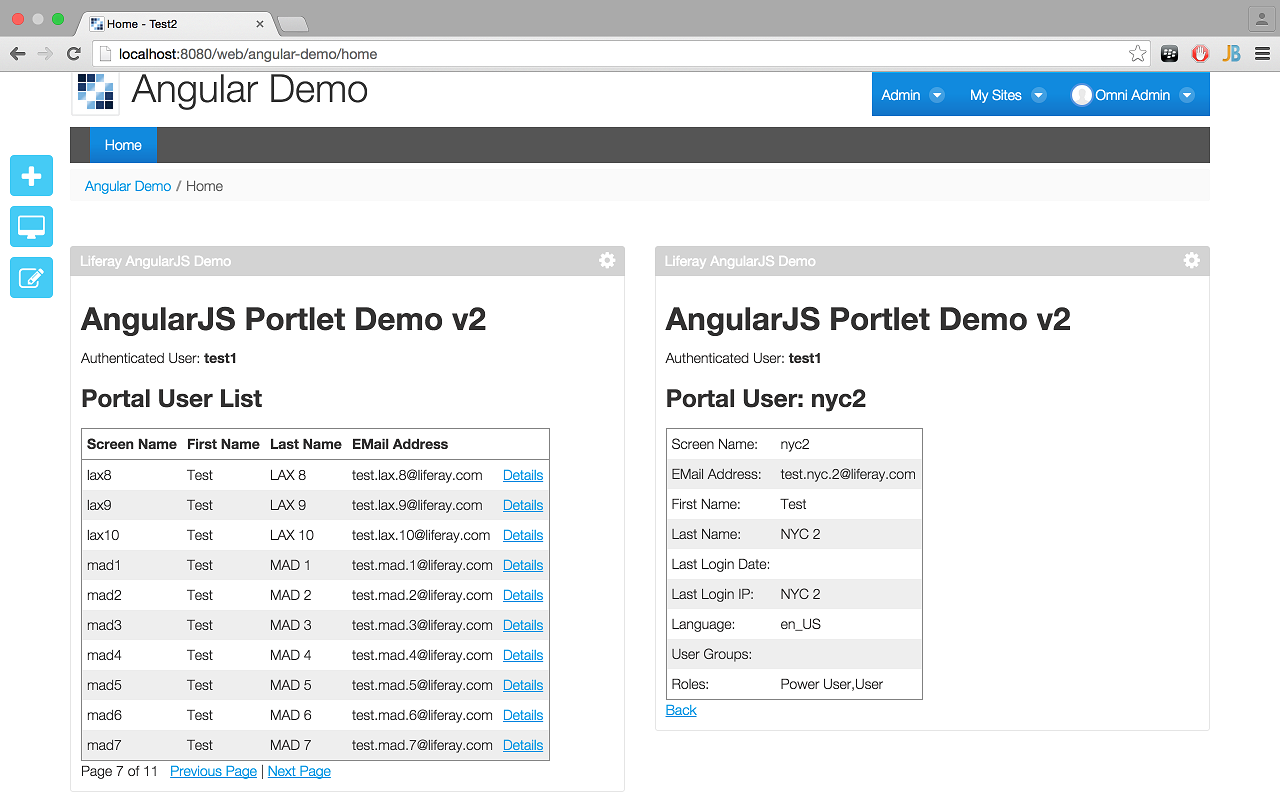
Task: Click the Home breadcrumb text
Action: click(204, 186)
